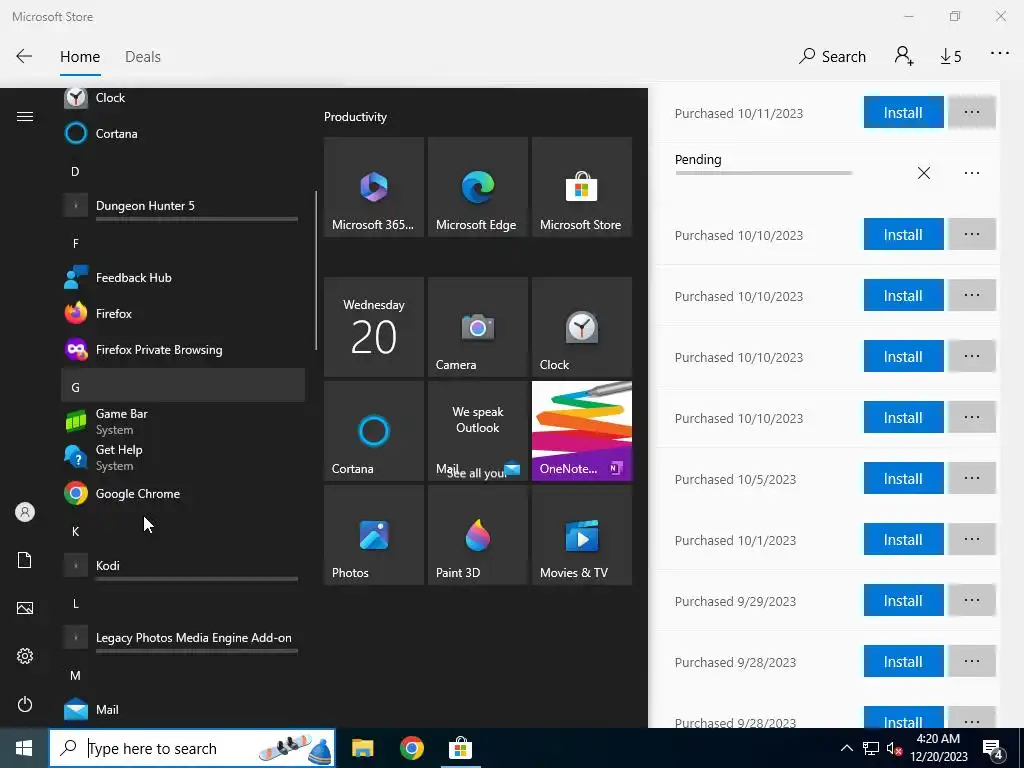This screenshot has height=768, width=1024.
Task: Open Game Bar from the app list
Action: click(x=183, y=421)
